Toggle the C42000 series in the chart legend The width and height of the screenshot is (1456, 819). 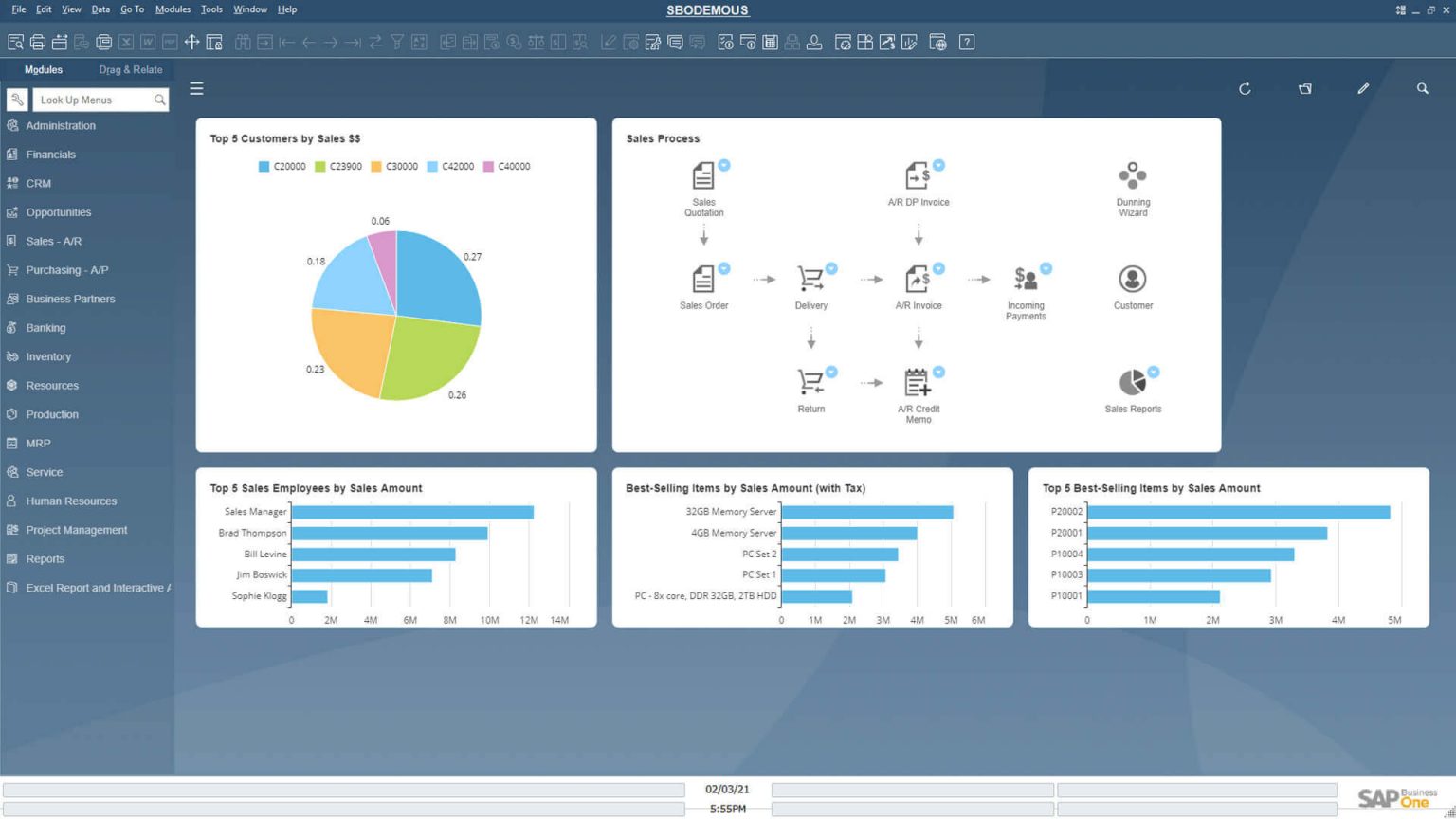pyautogui.click(x=454, y=166)
